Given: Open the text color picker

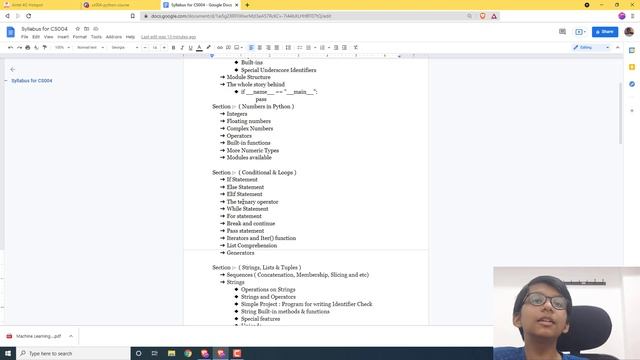Looking at the screenshot, I should tap(199, 48).
